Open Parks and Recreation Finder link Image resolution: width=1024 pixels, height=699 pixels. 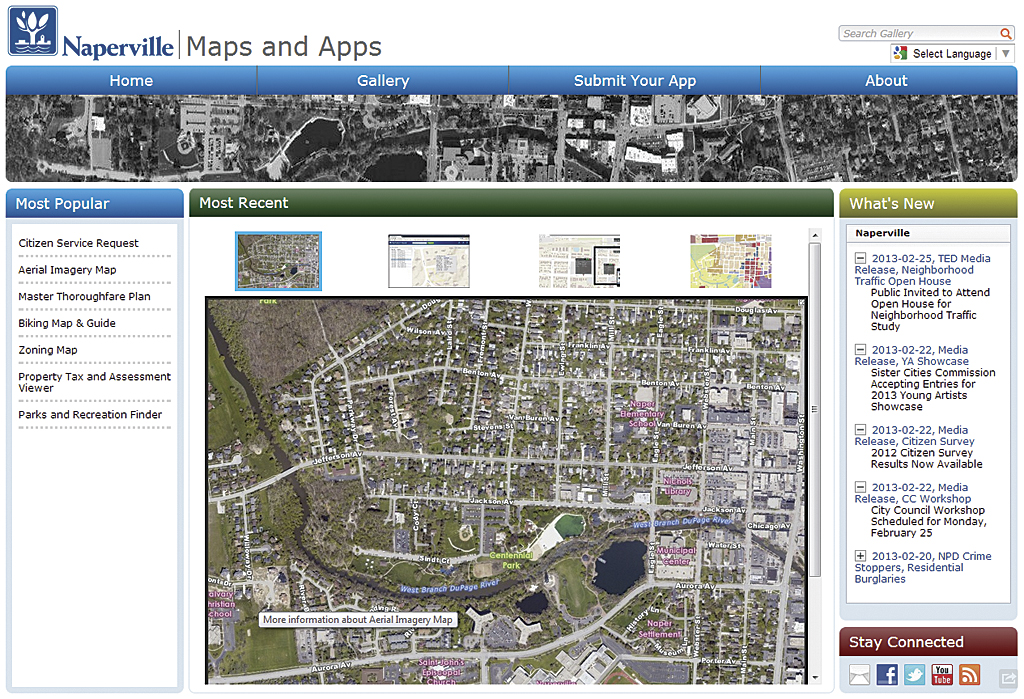point(90,415)
